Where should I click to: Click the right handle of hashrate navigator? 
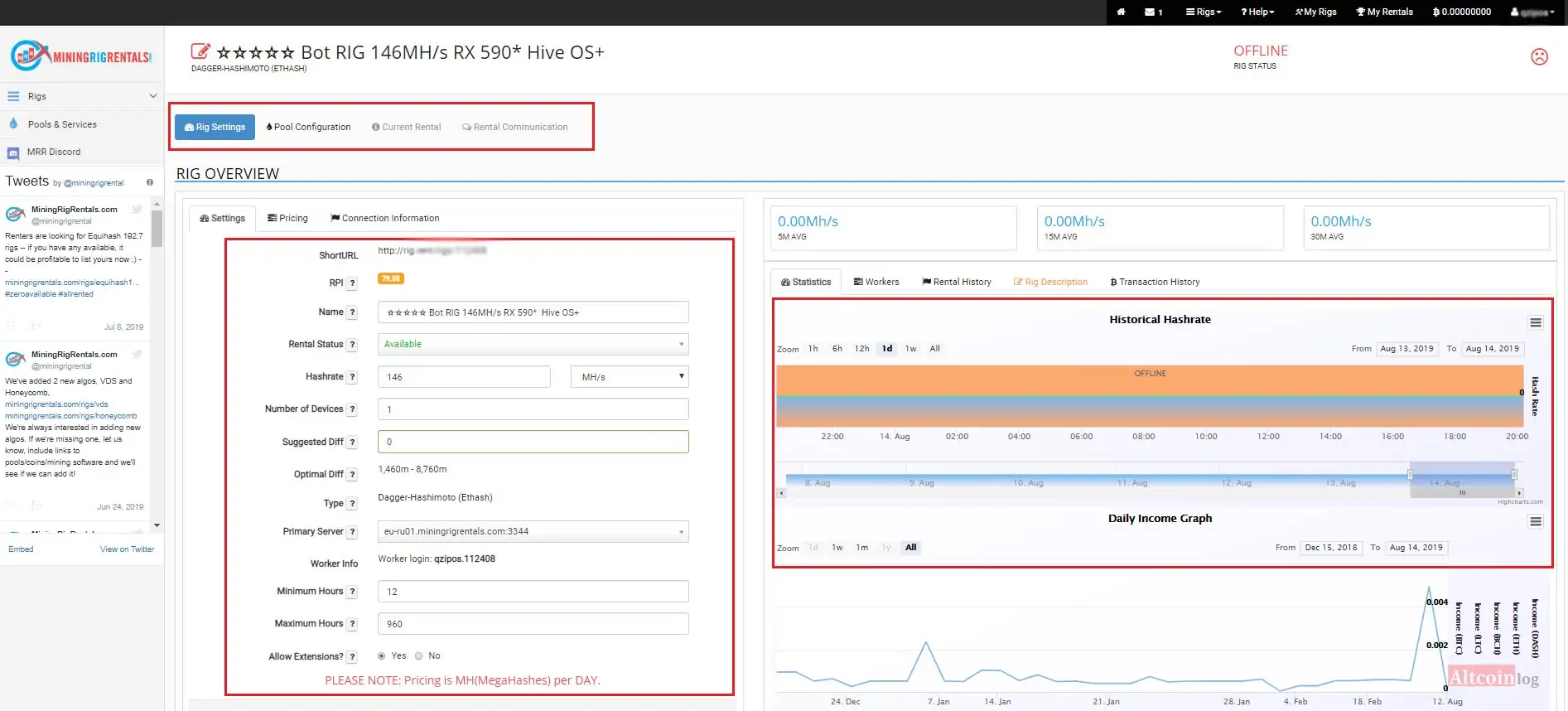[1514, 474]
